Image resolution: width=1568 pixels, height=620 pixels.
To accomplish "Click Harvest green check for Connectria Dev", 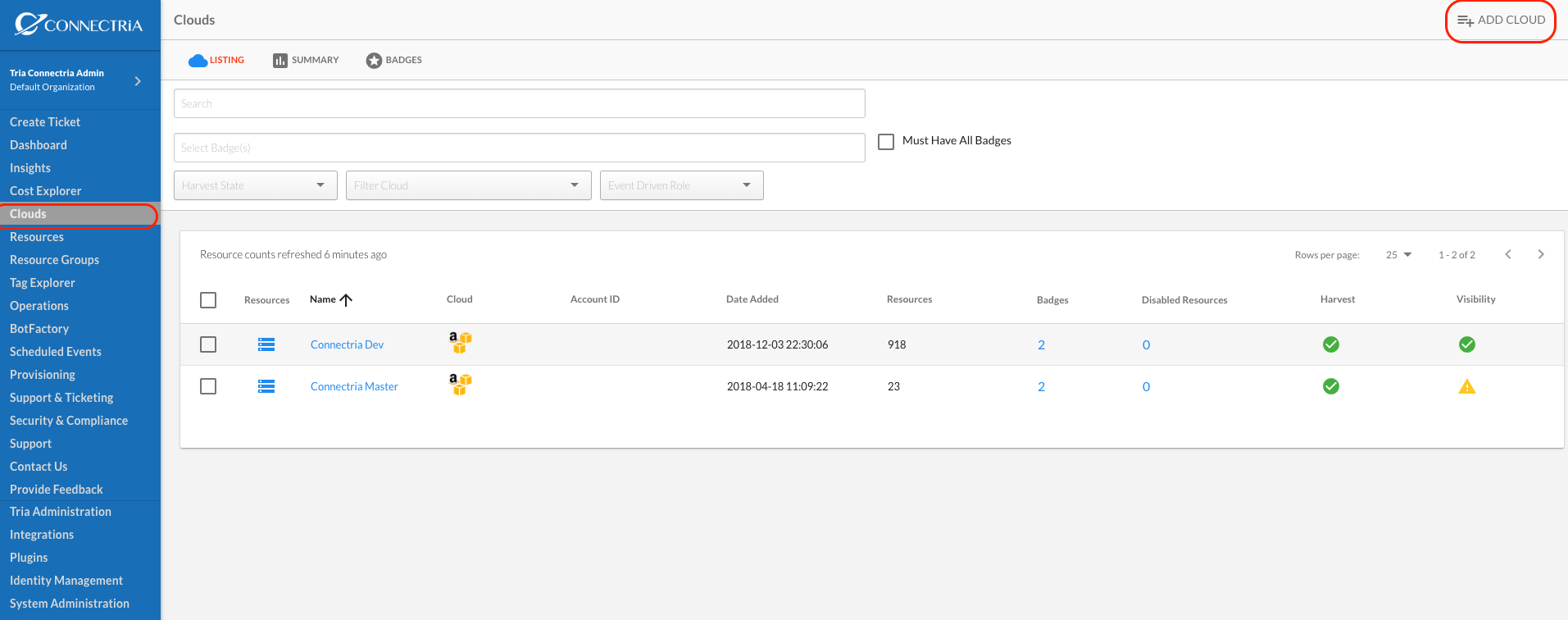I will click(1331, 344).
